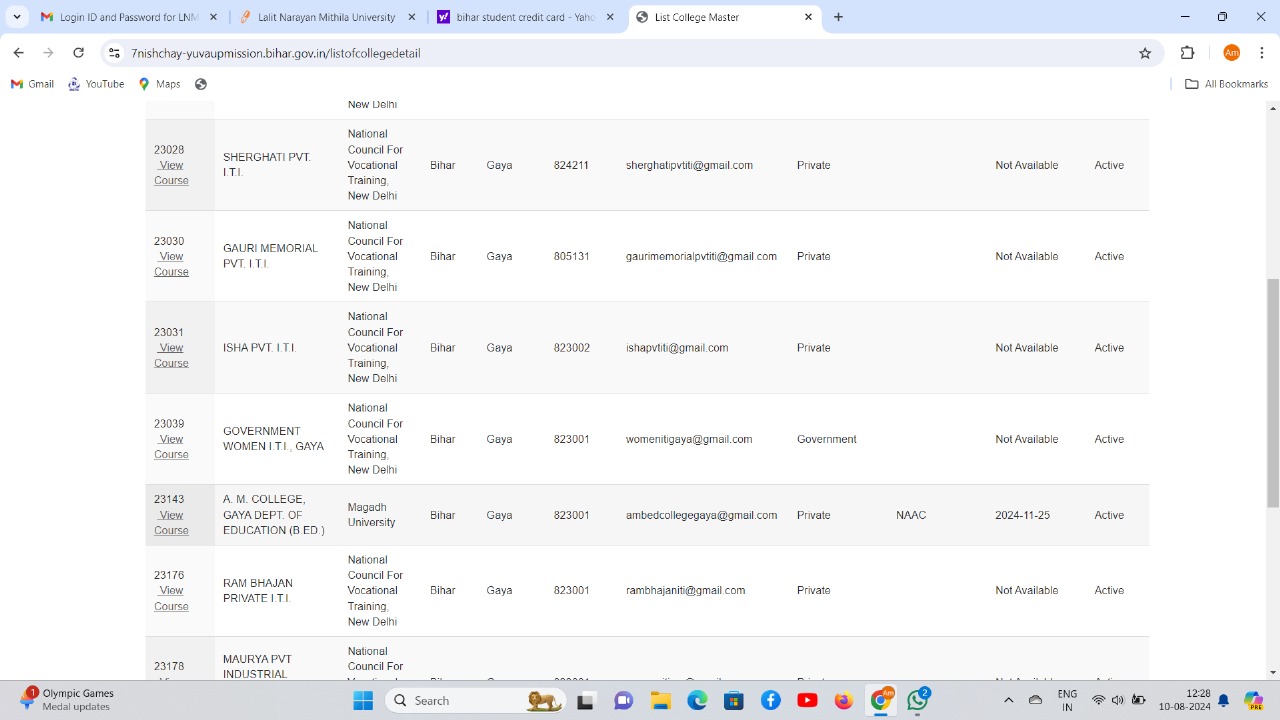Launch WhatsApp from the taskbar
The width and height of the screenshot is (1280, 720).
point(918,701)
